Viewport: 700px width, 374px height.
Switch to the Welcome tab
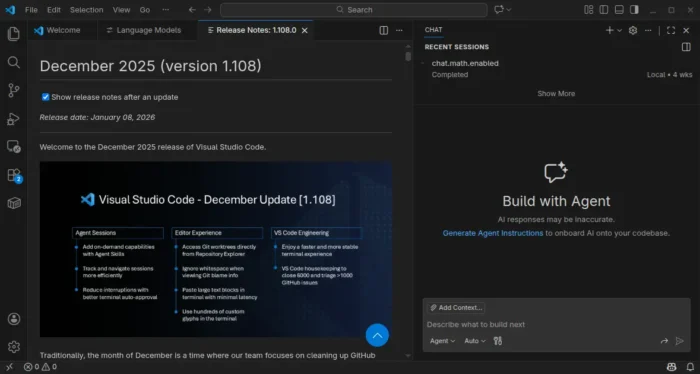pyautogui.click(x=62, y=30)
